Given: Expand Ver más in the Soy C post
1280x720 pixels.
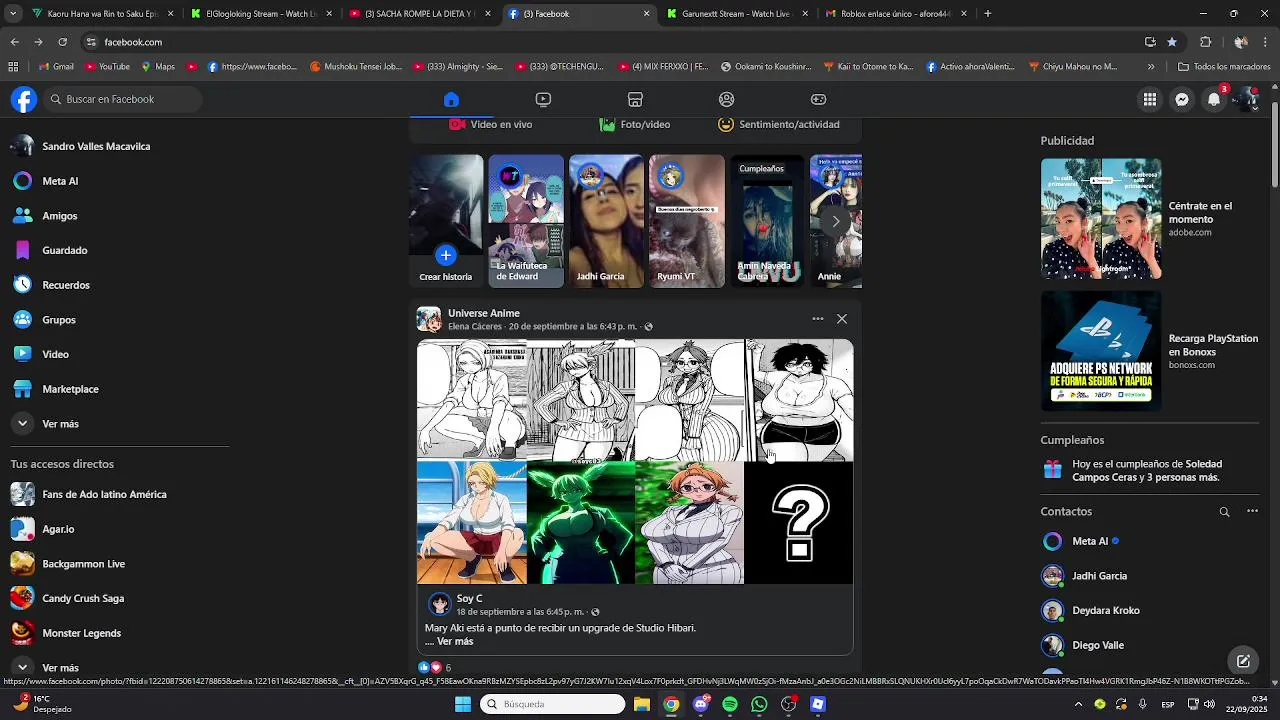Looking at the screenshot, I should coord(455,642).
